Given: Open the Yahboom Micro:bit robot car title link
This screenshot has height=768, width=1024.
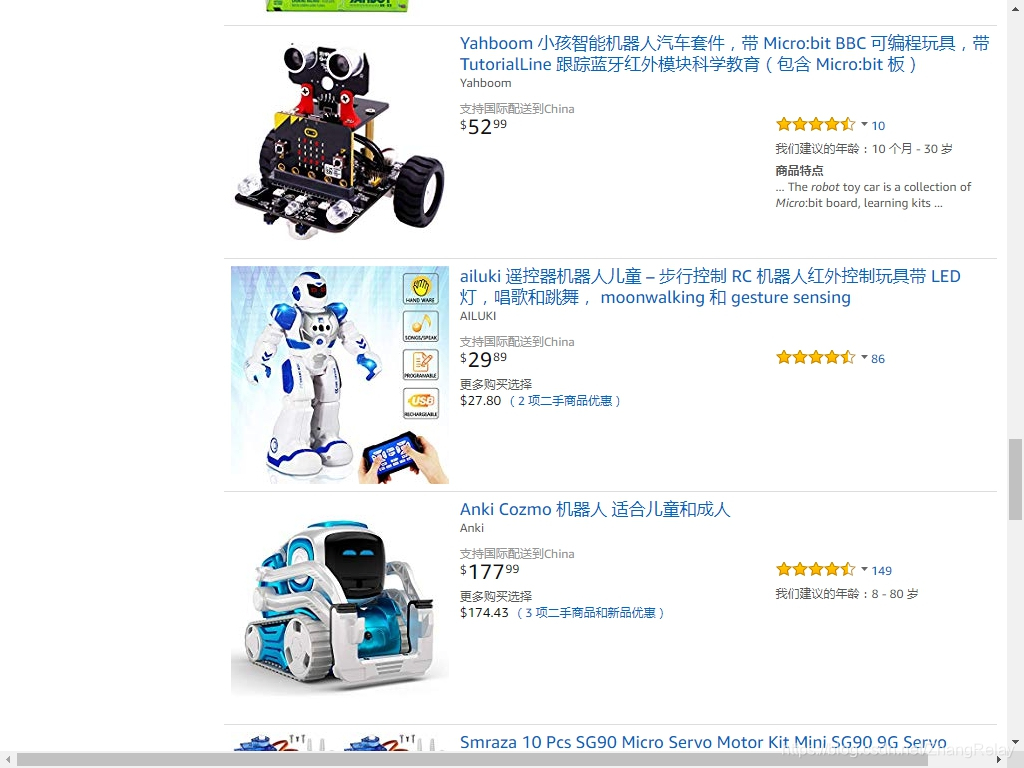Looking at the screenshot, I should pos(724,54).
